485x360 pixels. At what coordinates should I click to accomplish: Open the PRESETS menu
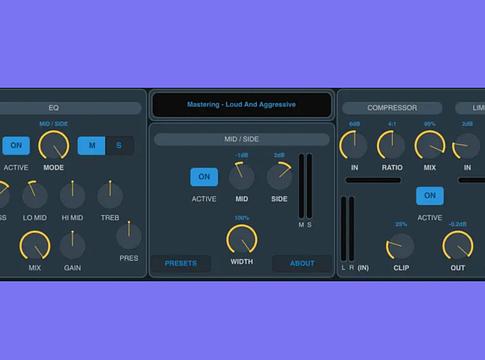tap(181, 263)
